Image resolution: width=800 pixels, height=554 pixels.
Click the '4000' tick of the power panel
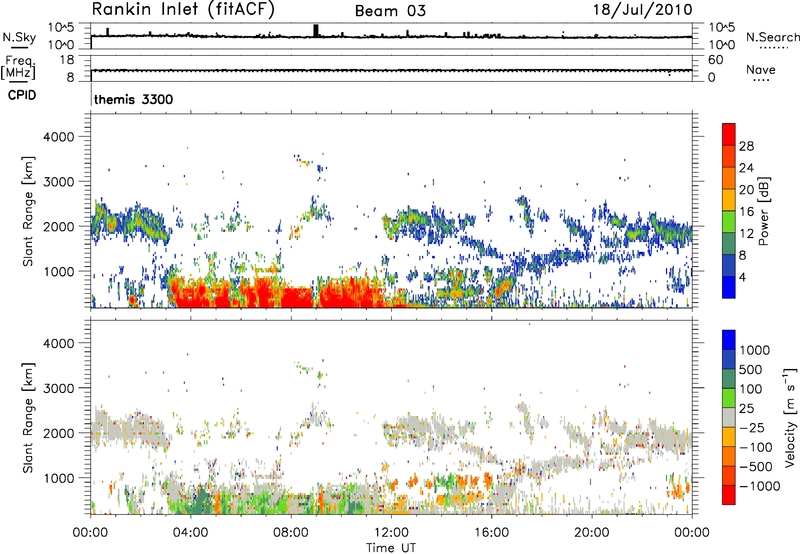click(58, 137)
